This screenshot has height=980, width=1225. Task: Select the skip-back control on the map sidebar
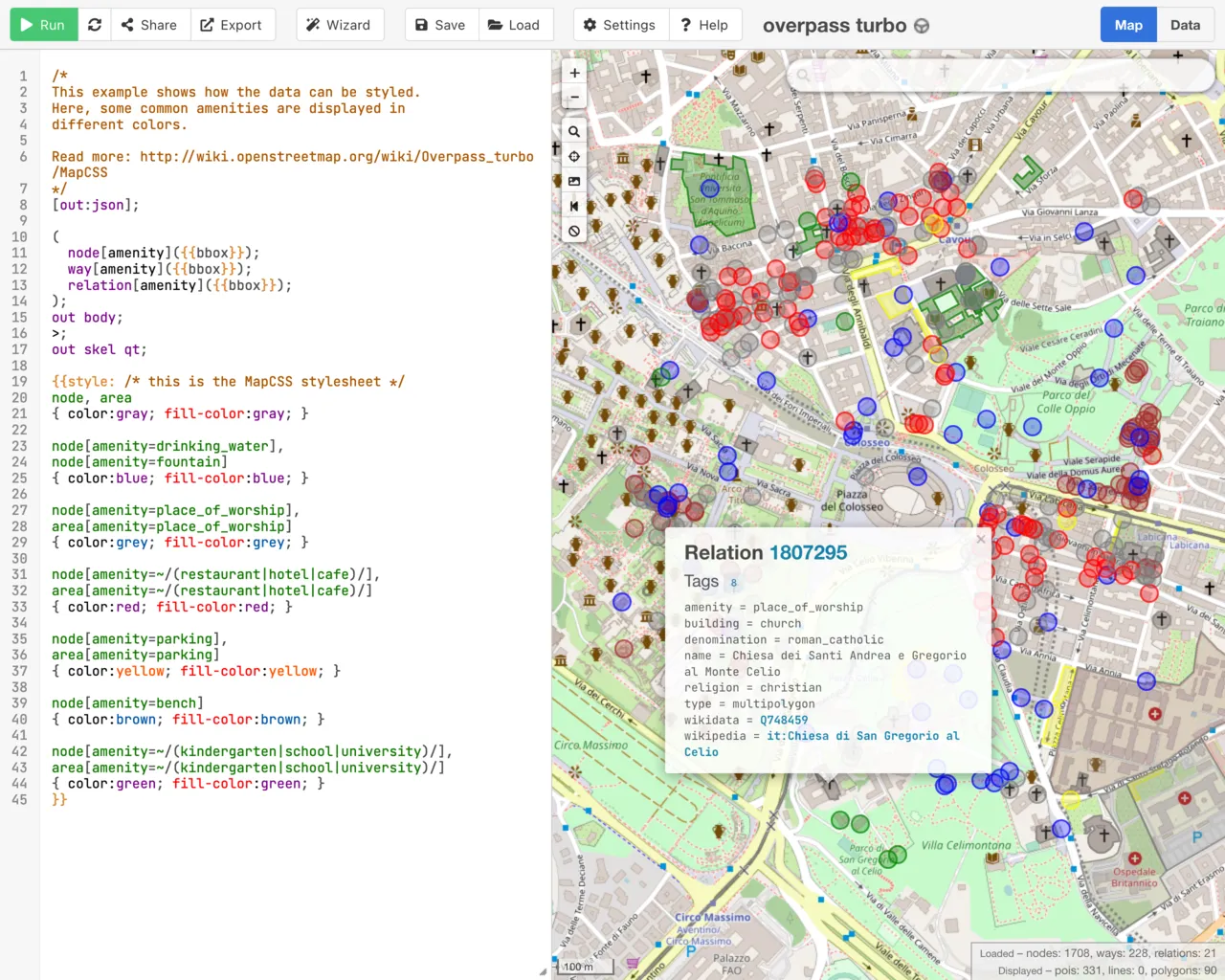coord(573,206)
